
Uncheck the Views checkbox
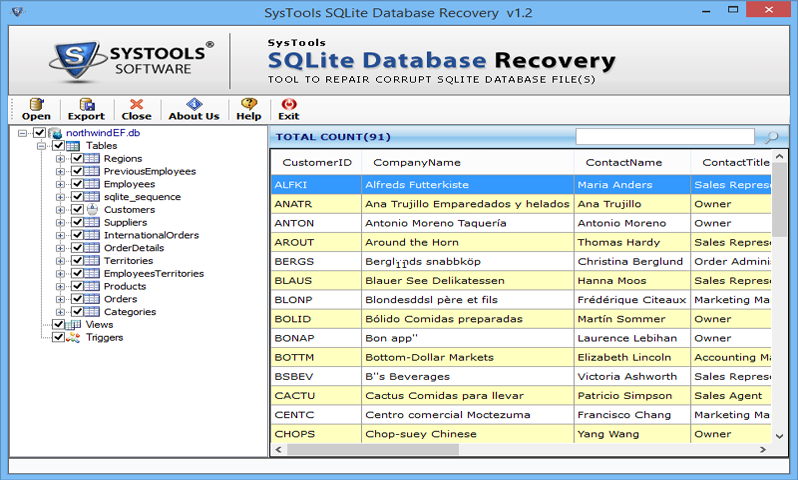click(x=59, y=324)
